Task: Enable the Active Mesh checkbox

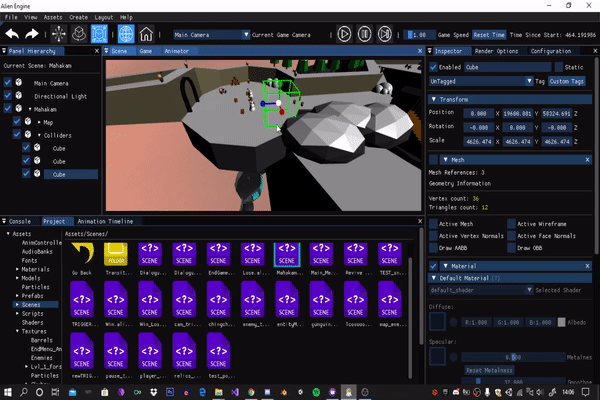Action: (x=433, y=224)
